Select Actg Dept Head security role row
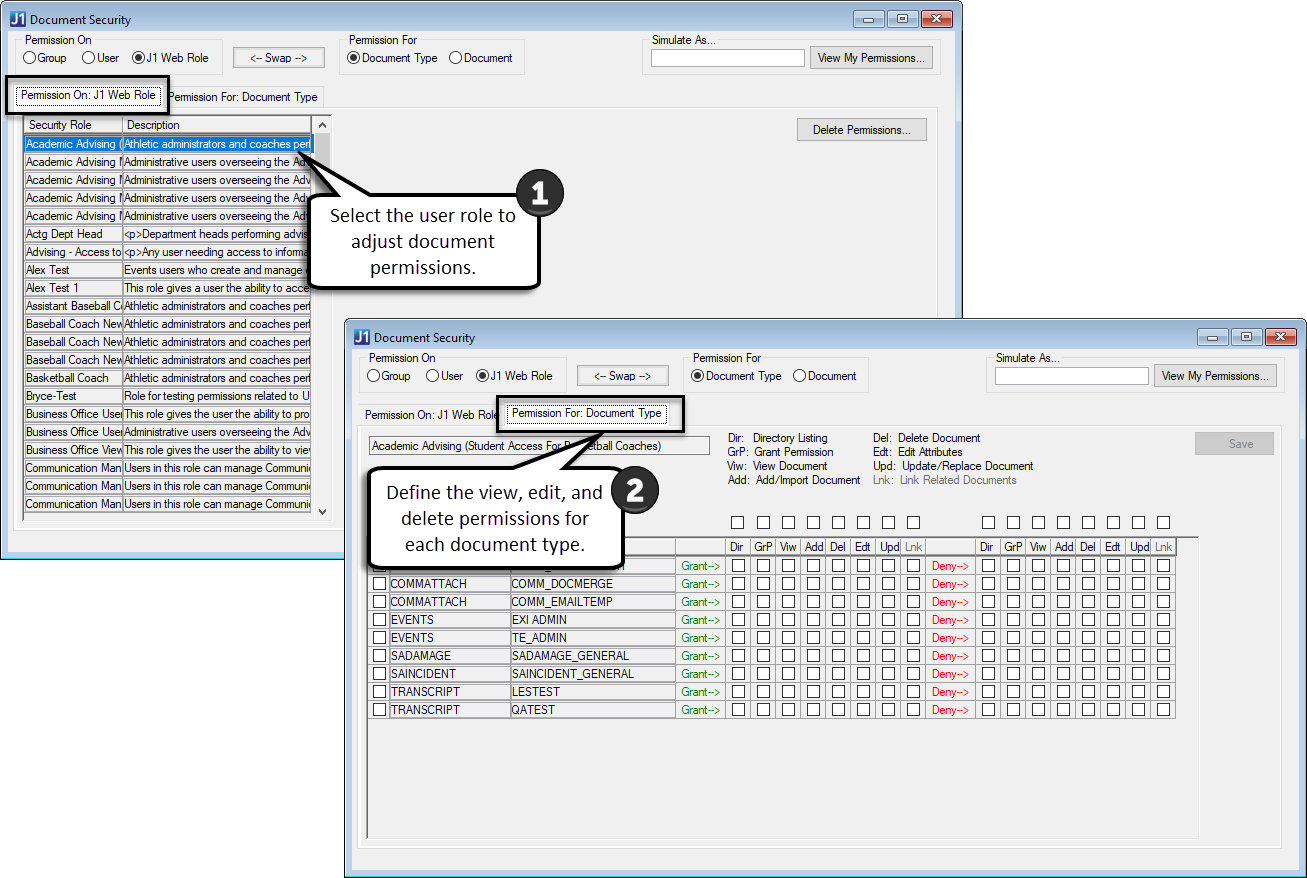 pos(72,234)
